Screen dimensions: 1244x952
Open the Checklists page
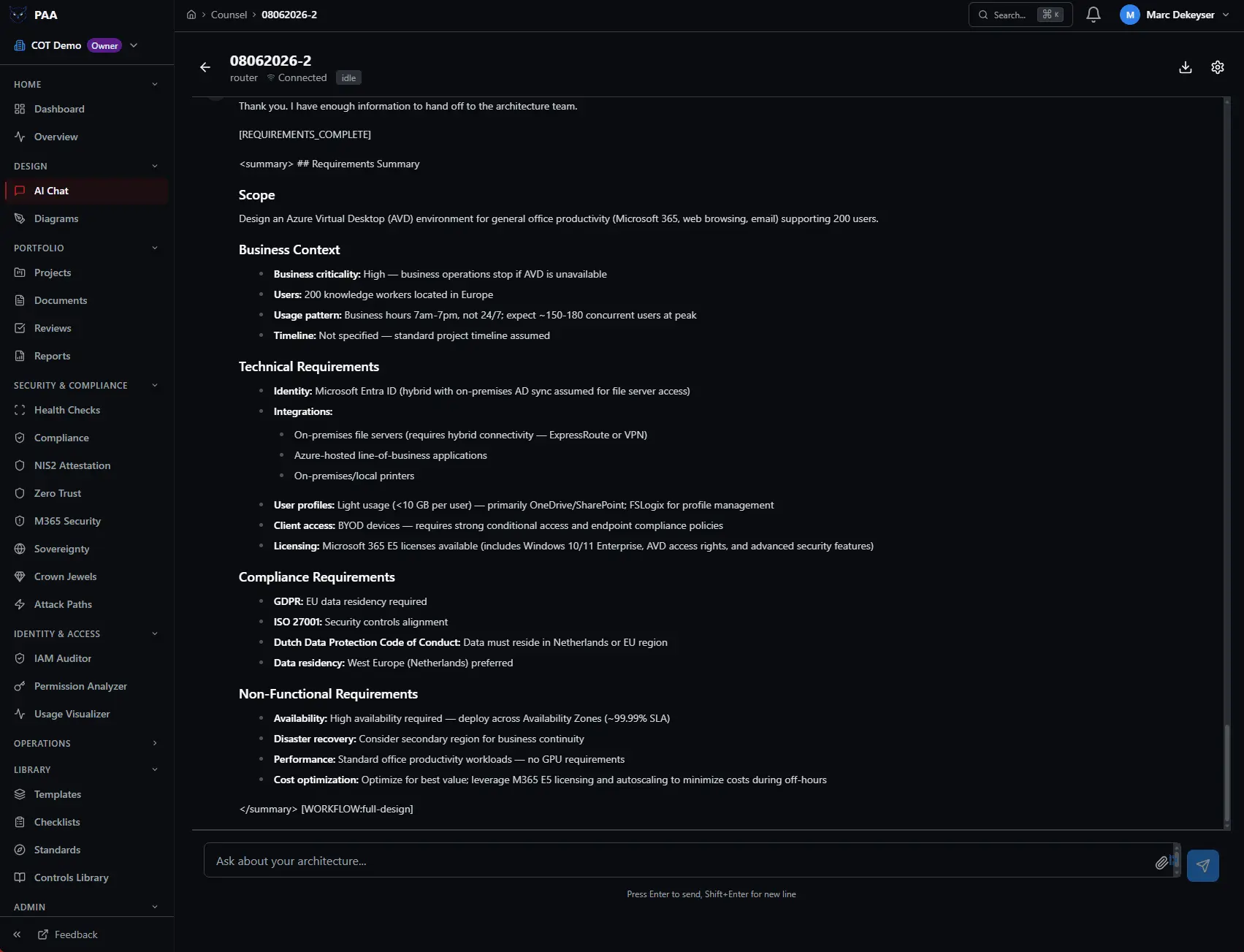pos(87,822)
